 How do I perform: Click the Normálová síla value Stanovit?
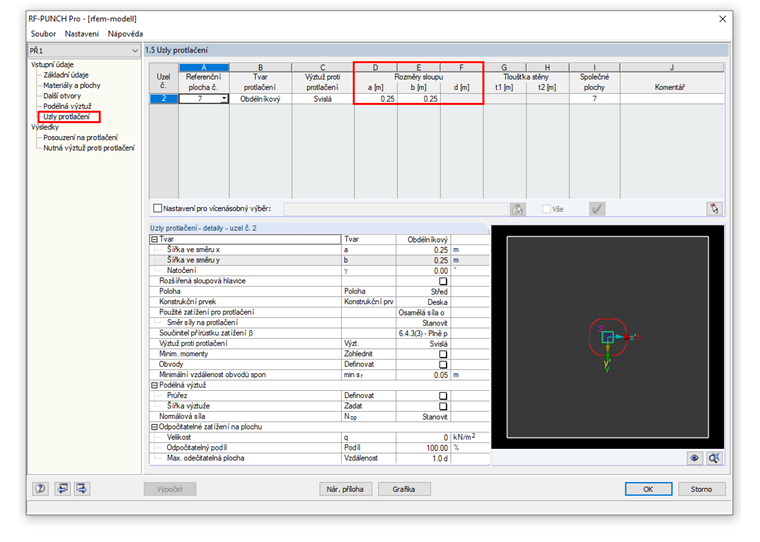pyautogui.click(x=423, y=416)
